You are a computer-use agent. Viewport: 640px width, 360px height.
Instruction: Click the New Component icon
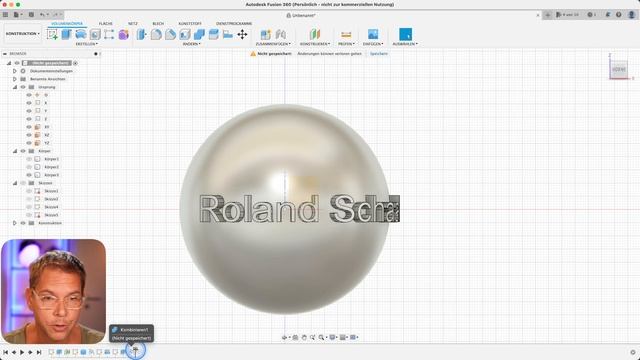266,34
